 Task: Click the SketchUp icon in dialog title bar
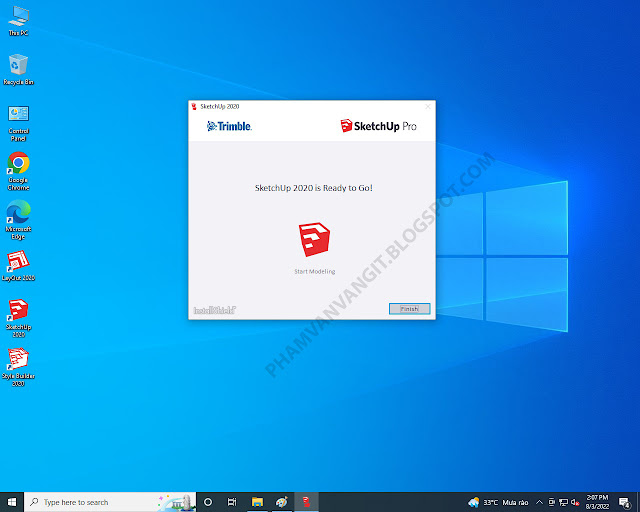[x=194, y=107]
